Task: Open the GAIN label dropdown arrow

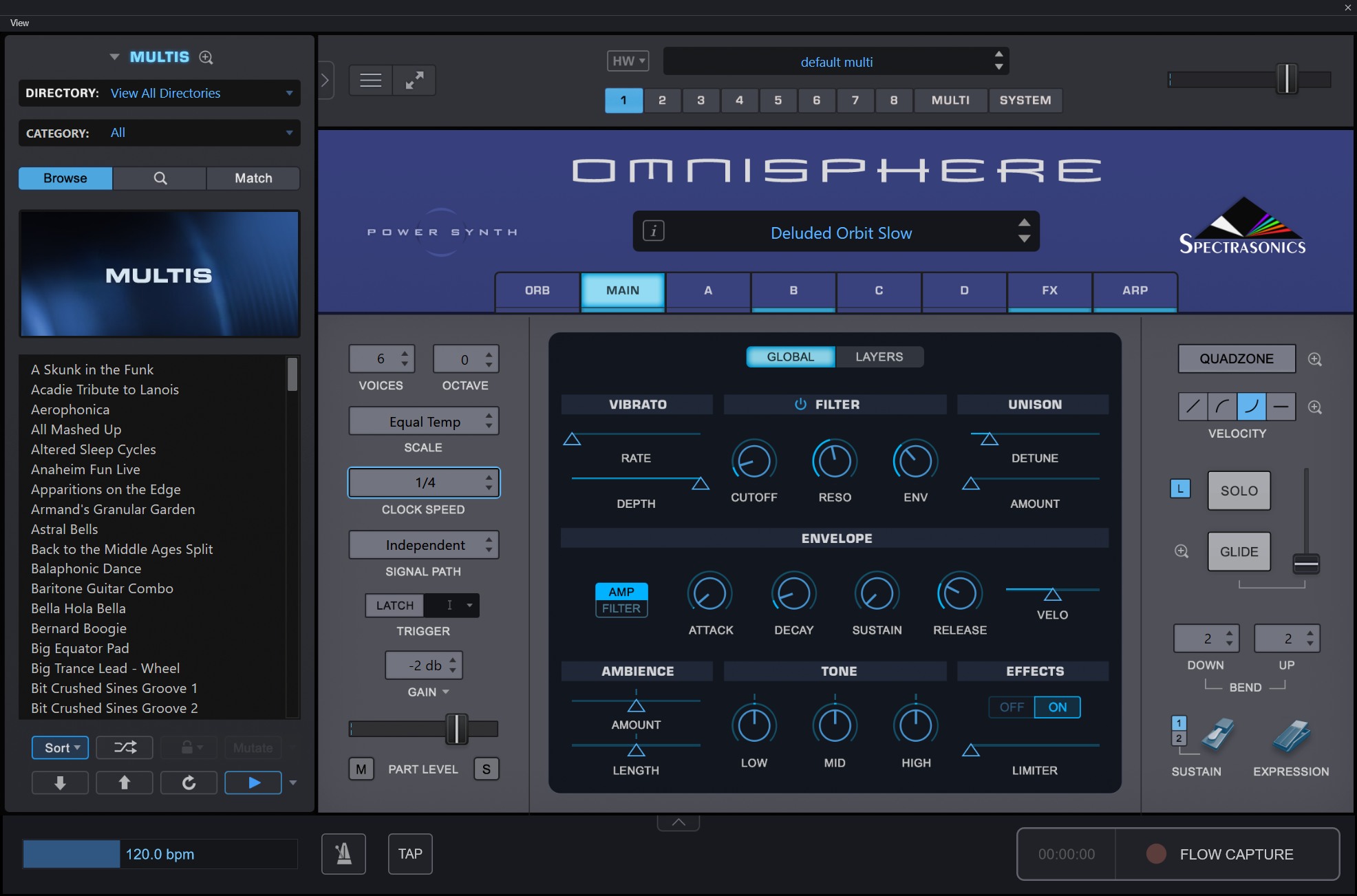Action: click(x=446, y=692)
